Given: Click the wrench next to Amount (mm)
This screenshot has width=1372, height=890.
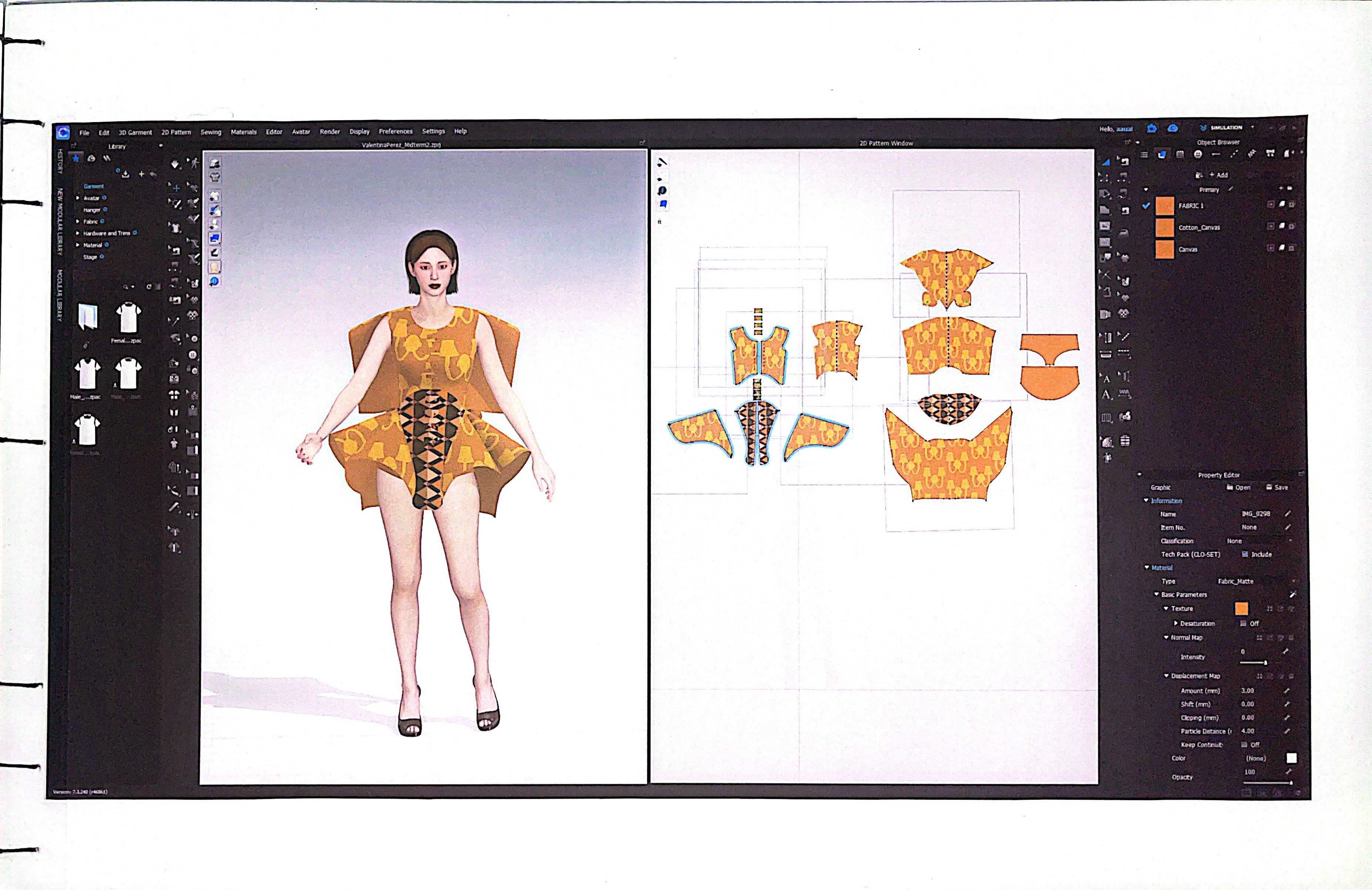Looking at the screenshot, I should pos(1287,690).
